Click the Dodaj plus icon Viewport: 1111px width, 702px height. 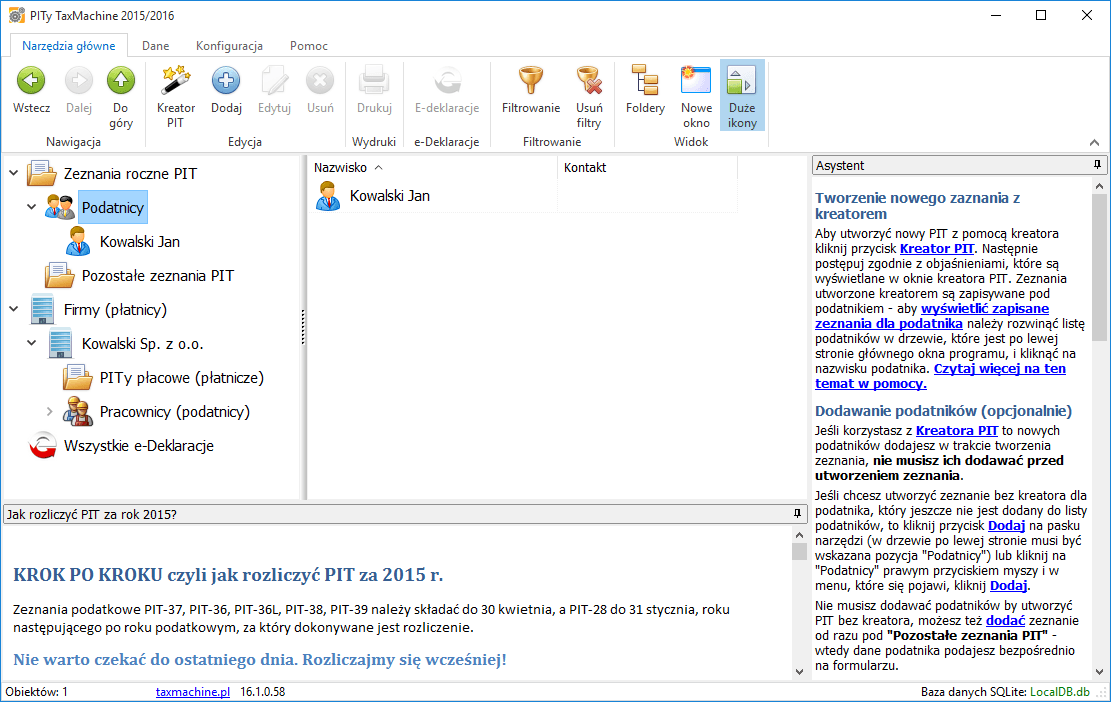coord(226,82)
